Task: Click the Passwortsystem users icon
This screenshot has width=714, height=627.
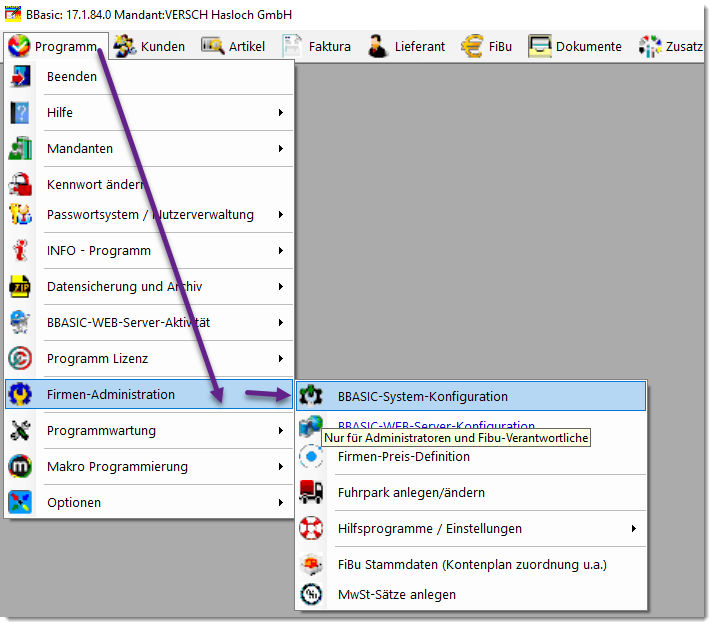Action: tap(20, 214)
